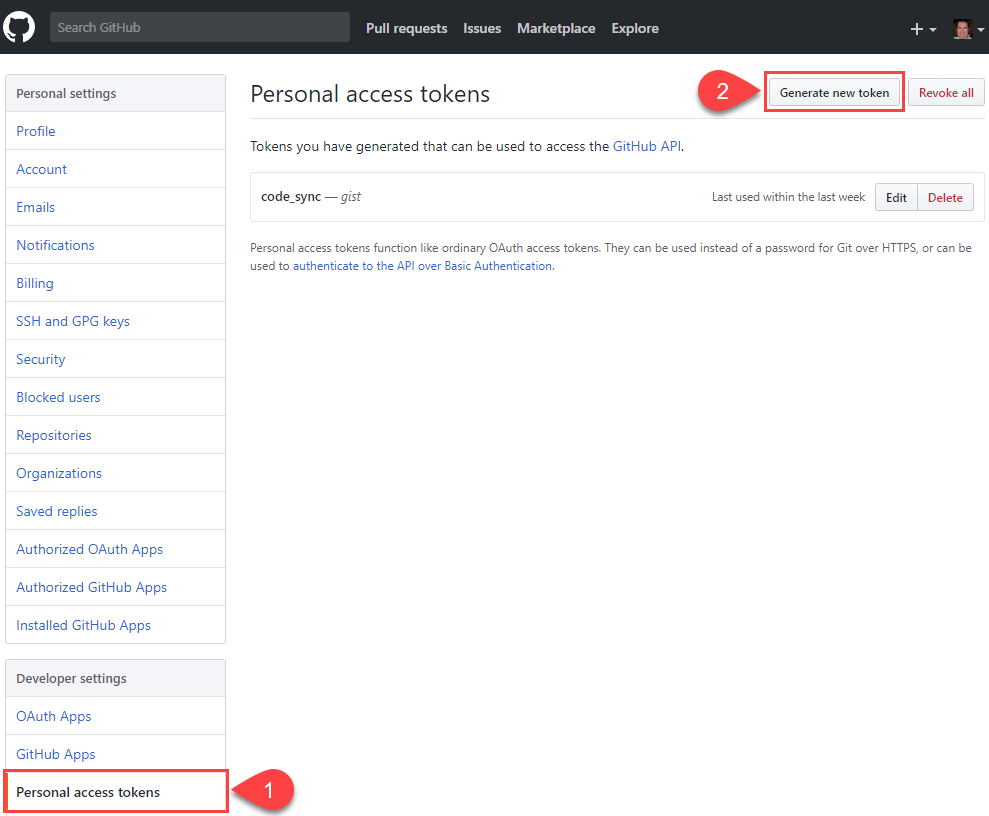Open the plus create-new dropdown
This screenshot has width=989, height=816.
(x=923, y=29)
